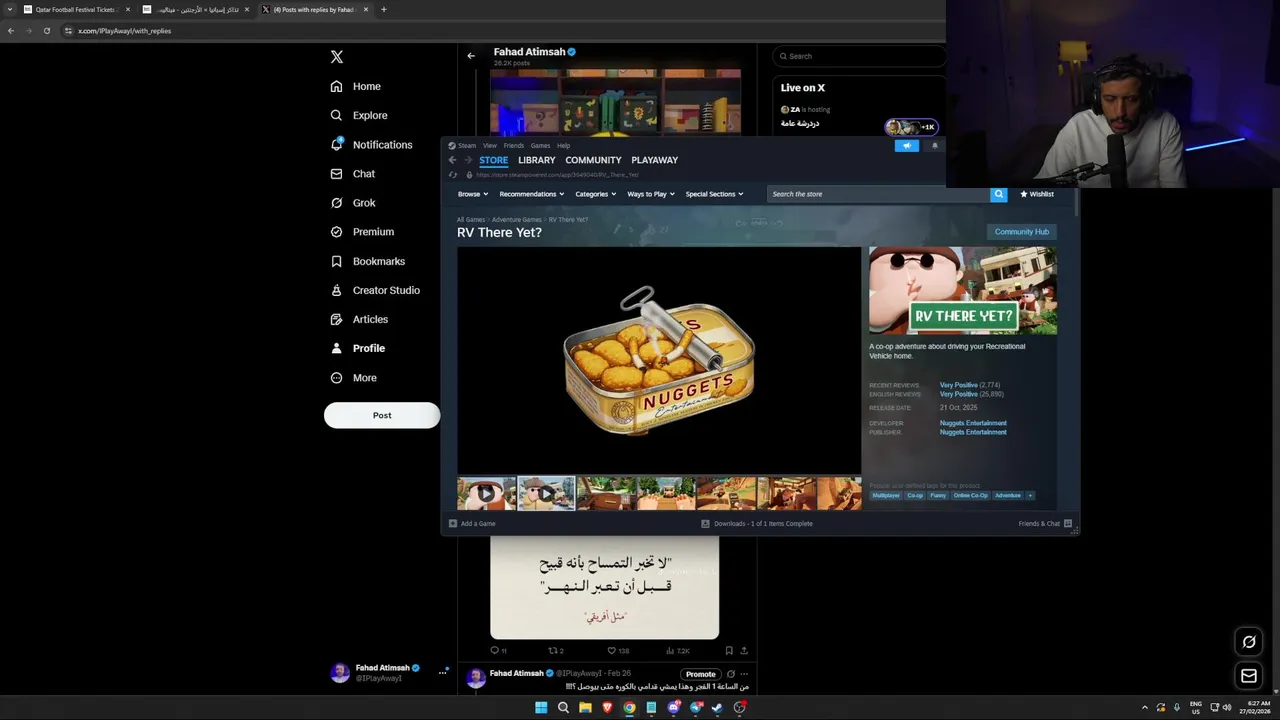The width and height of the screenshot is (1280, 720).
Task: Open Steam notifications bell
Action: [935, 146]
